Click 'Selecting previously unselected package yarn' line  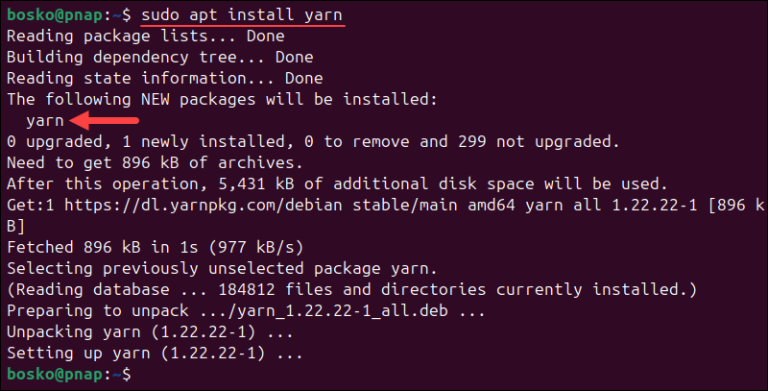(x=222, y=269)
